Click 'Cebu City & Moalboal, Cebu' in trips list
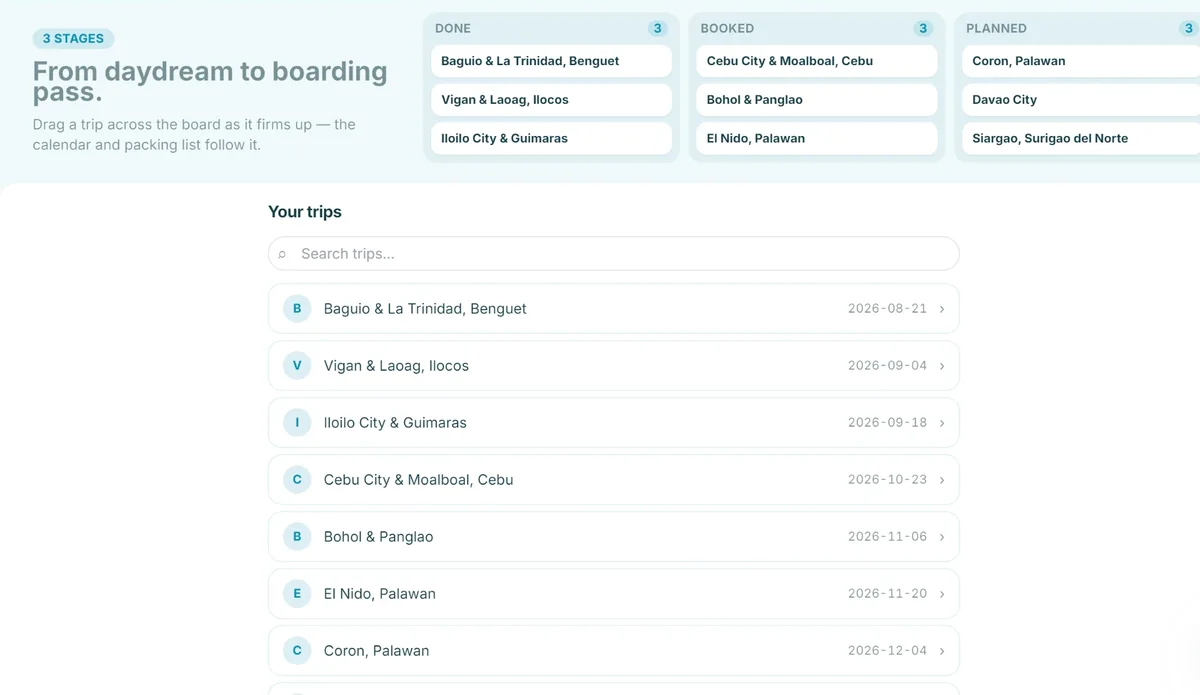This screenshot has width=1200, height=695. [418, 480]
